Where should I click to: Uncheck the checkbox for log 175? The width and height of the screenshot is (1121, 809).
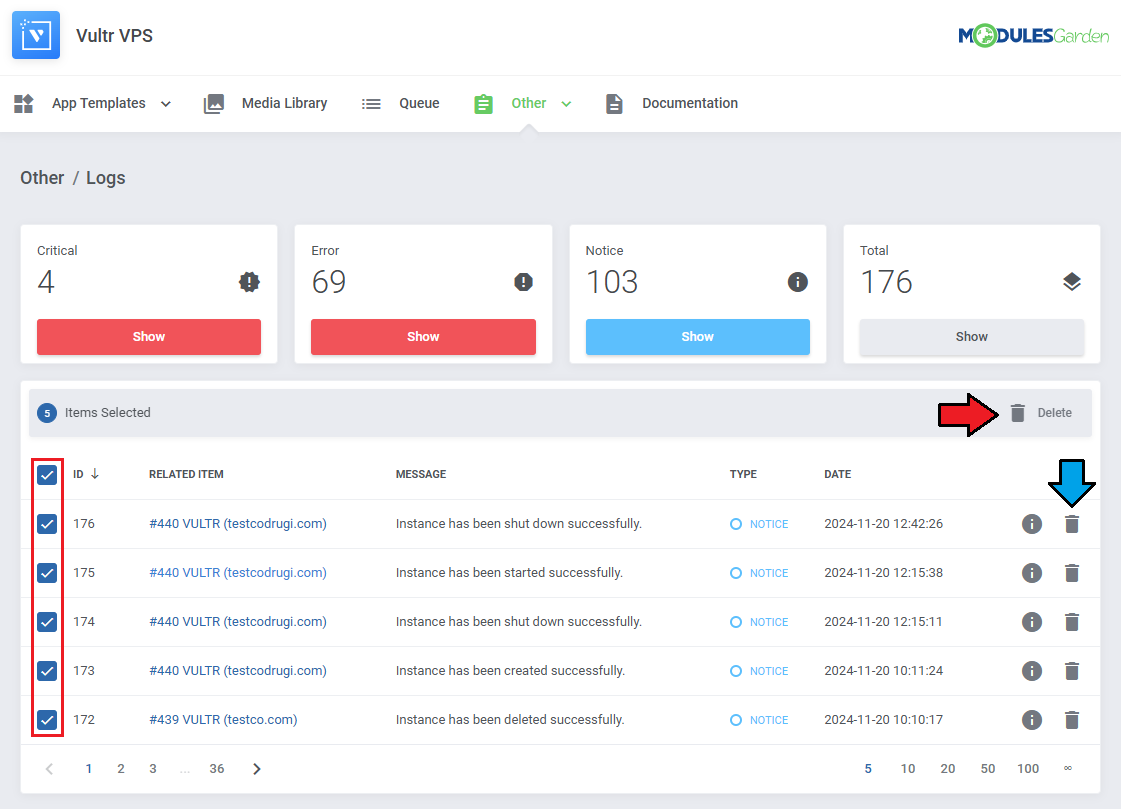[x=47, y=572]
